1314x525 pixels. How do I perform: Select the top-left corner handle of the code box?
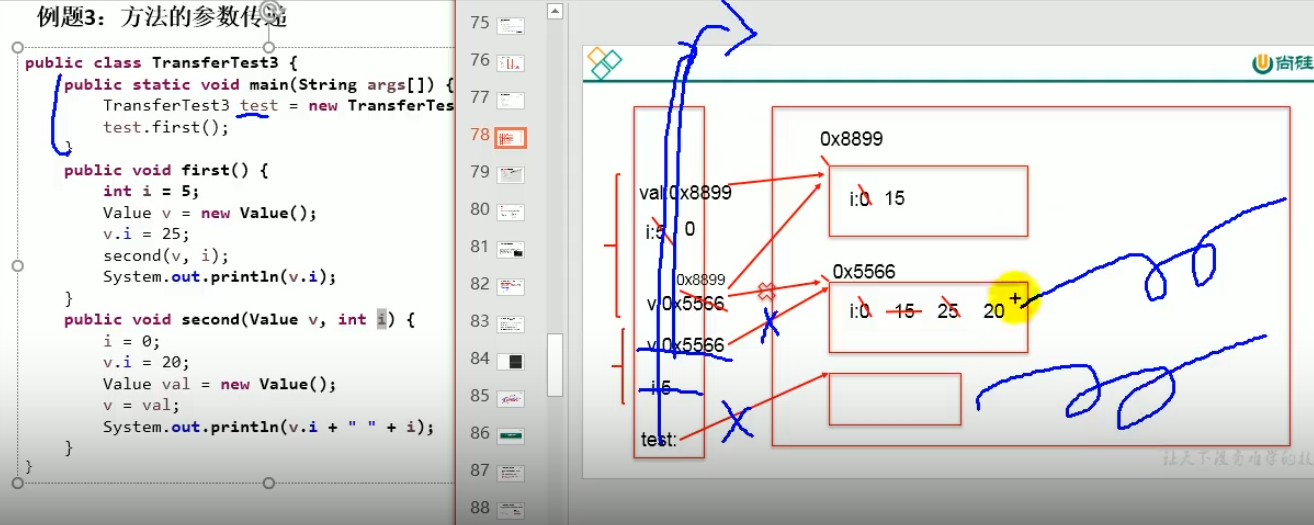click(17, 47)
